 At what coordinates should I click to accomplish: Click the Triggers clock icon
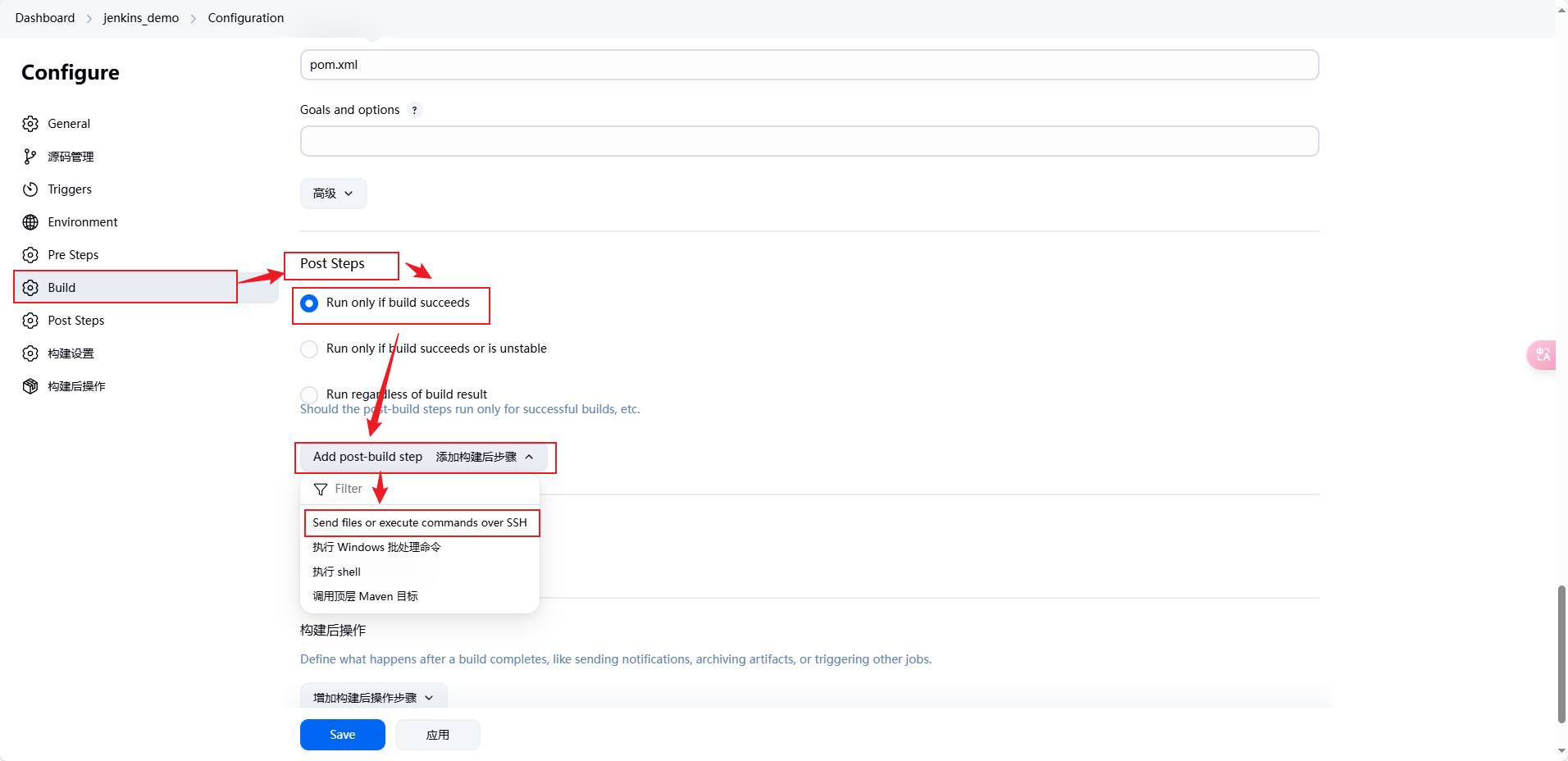click(30, 189)
